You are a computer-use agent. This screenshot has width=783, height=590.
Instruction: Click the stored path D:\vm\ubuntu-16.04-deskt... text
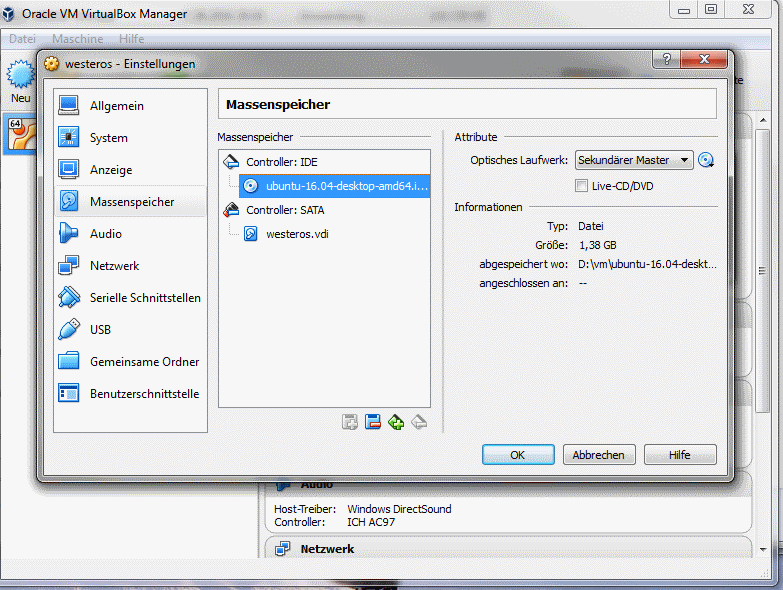pyautogui.click(x=647, y=264)
